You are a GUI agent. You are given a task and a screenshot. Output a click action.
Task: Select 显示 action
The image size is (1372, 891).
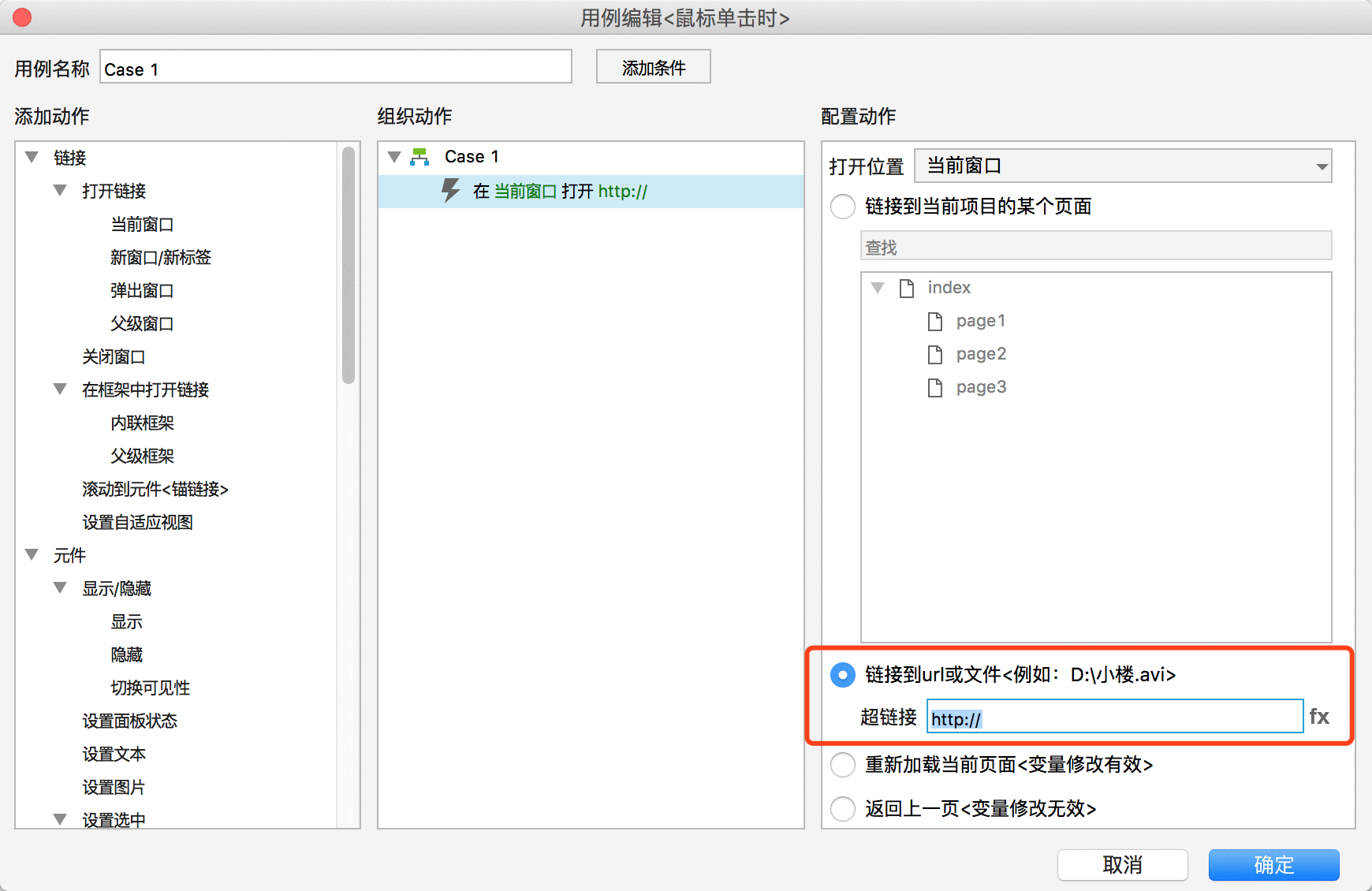point(127,622)
